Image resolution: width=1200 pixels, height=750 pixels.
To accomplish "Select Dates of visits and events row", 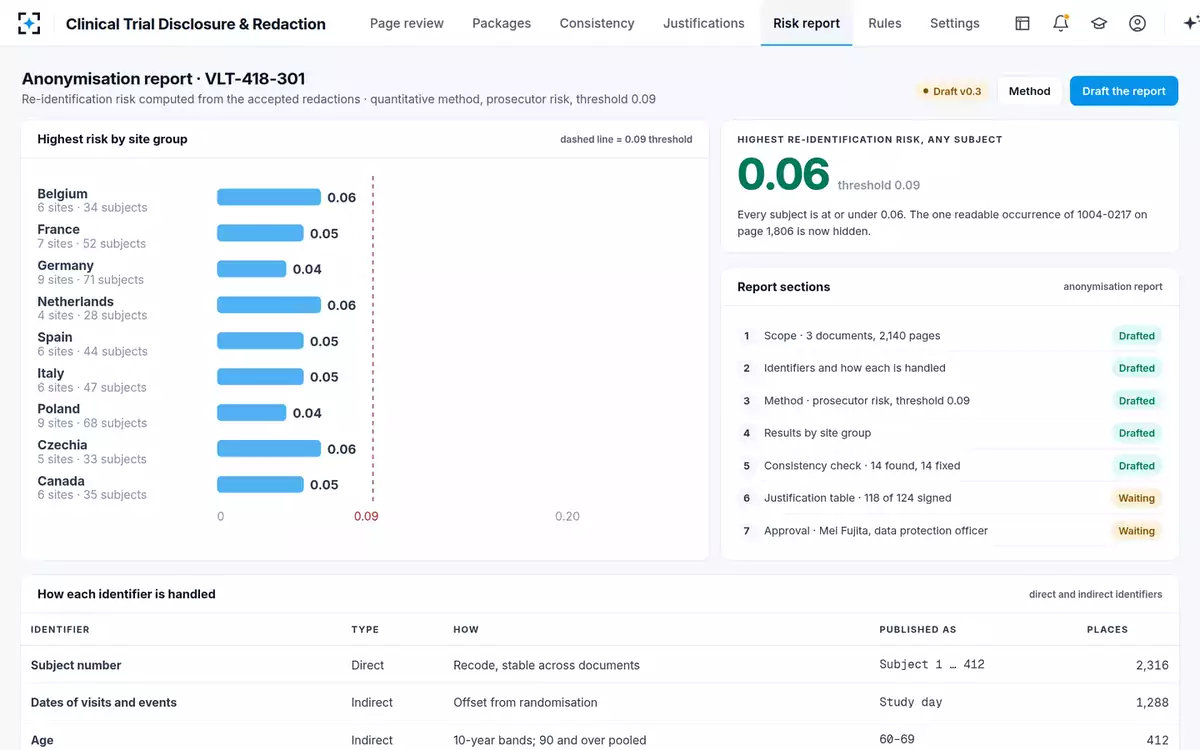I will click(600, 702).
